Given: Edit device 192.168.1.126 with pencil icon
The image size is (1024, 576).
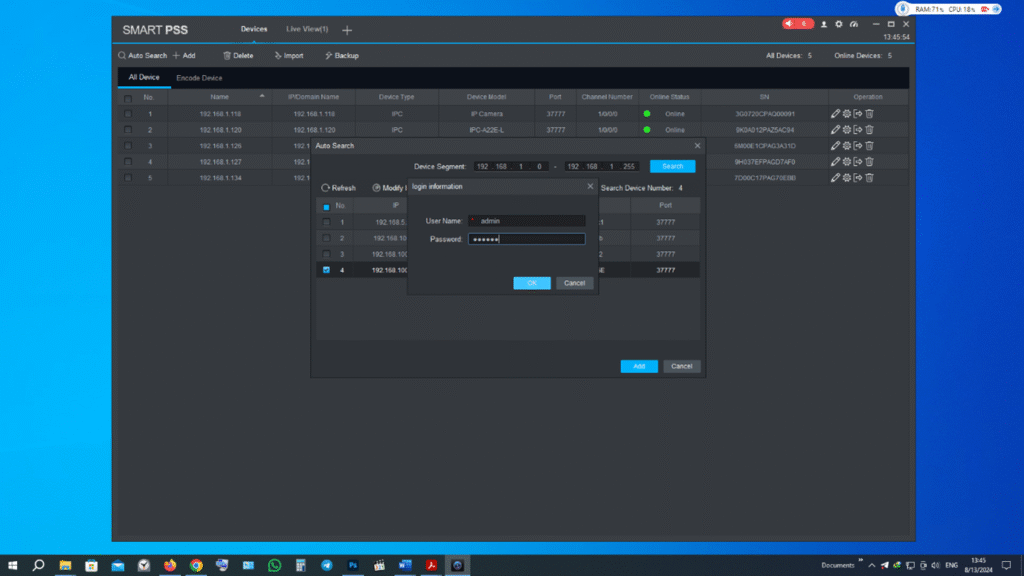Looking at the screenshot, I should (x=835, y=146).
